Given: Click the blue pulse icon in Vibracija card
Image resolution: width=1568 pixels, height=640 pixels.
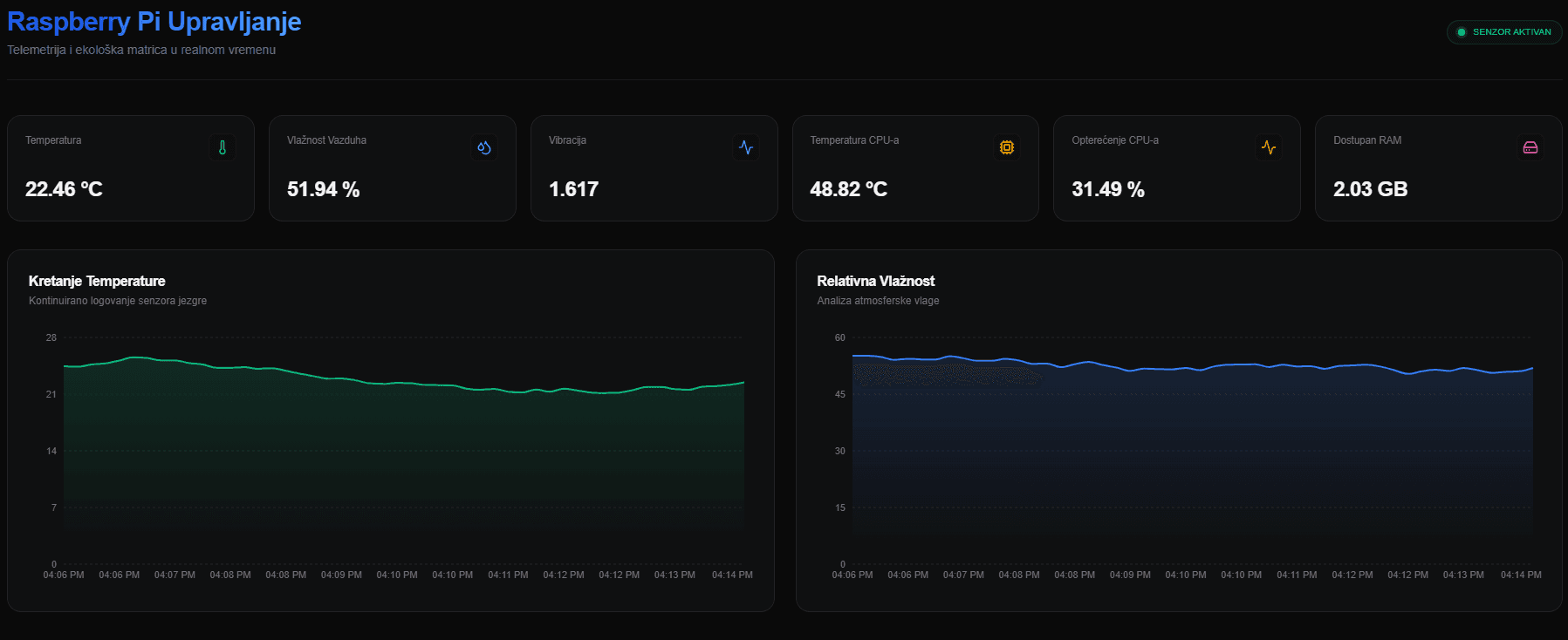Looking at the screenshot, I should point(746,147).
